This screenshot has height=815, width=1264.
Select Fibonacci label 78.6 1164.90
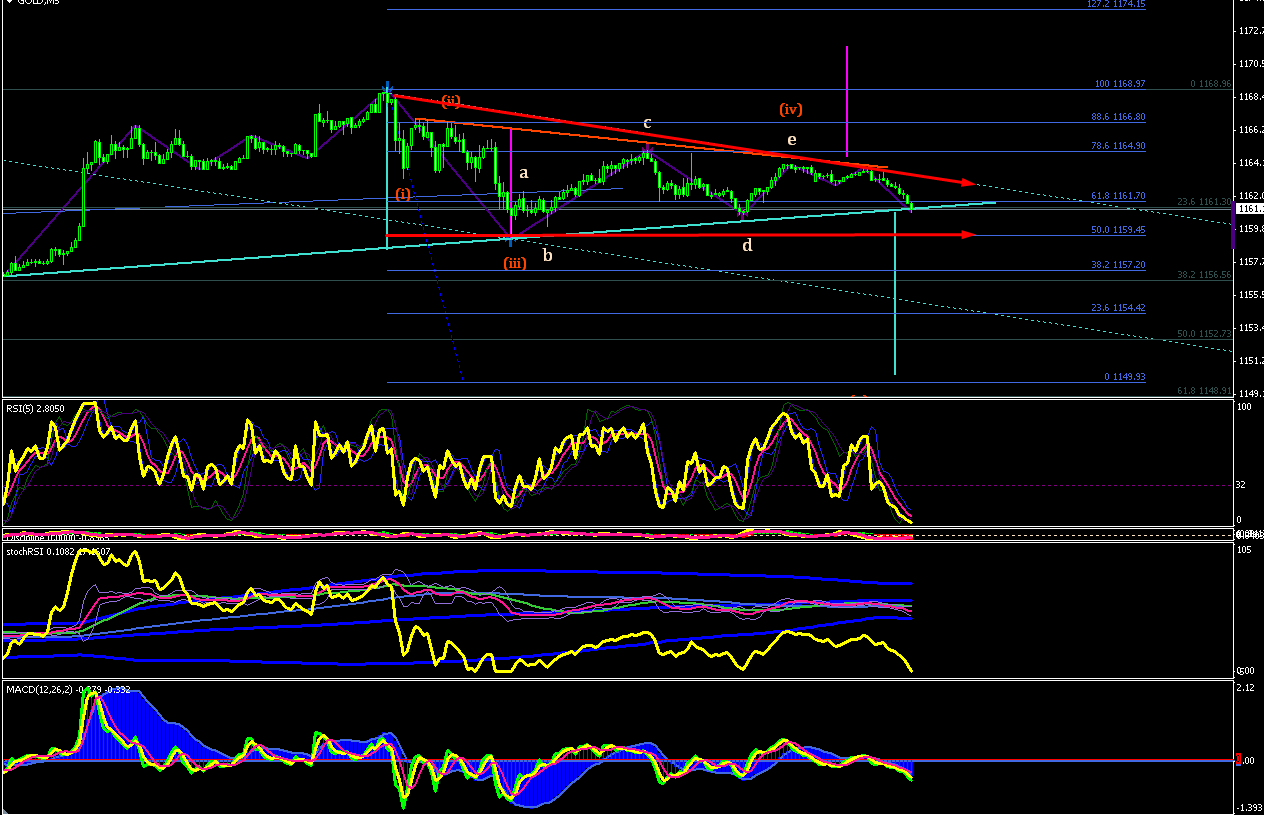1118,146
